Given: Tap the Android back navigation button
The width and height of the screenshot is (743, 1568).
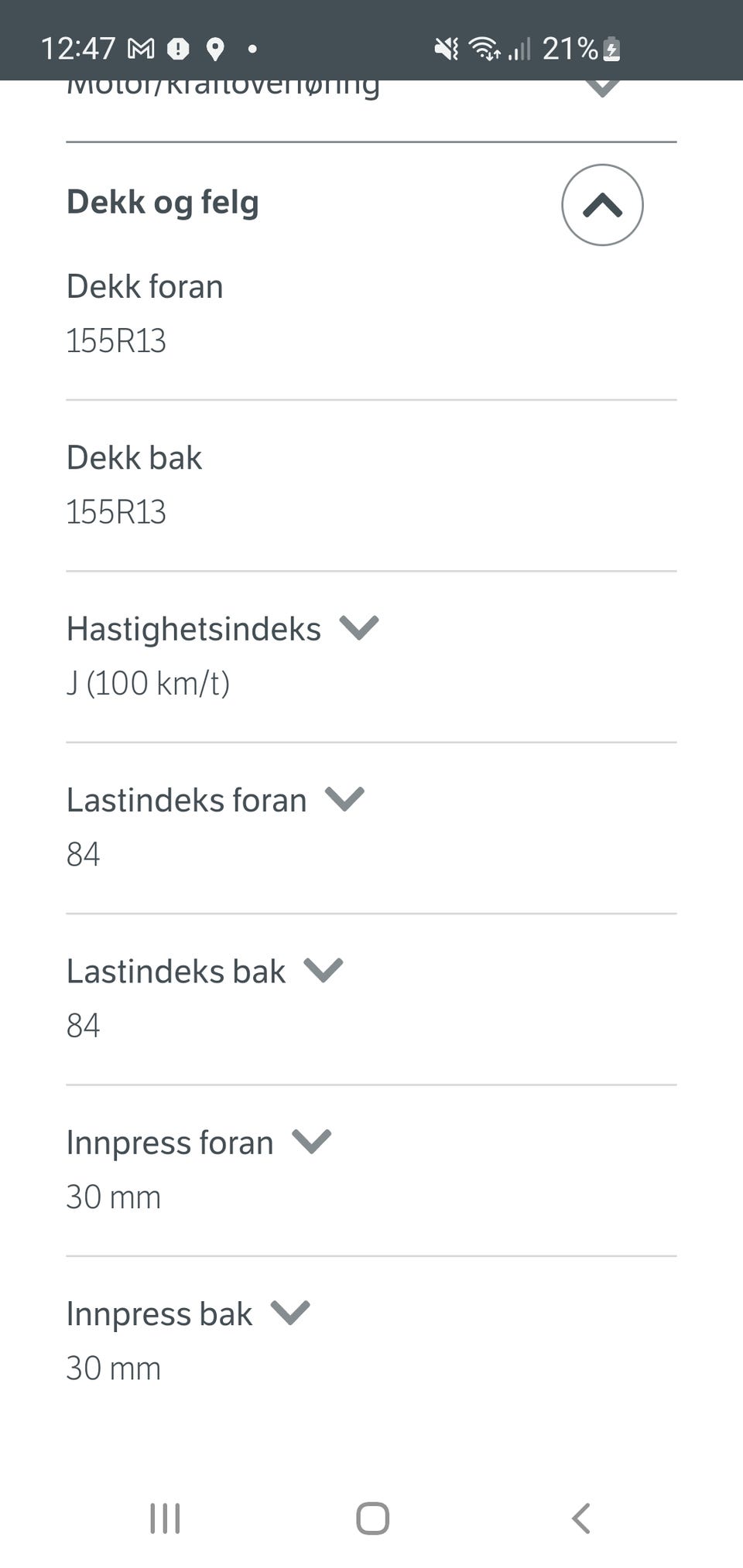Looking at the screenshot, I should click(581, 1518).
